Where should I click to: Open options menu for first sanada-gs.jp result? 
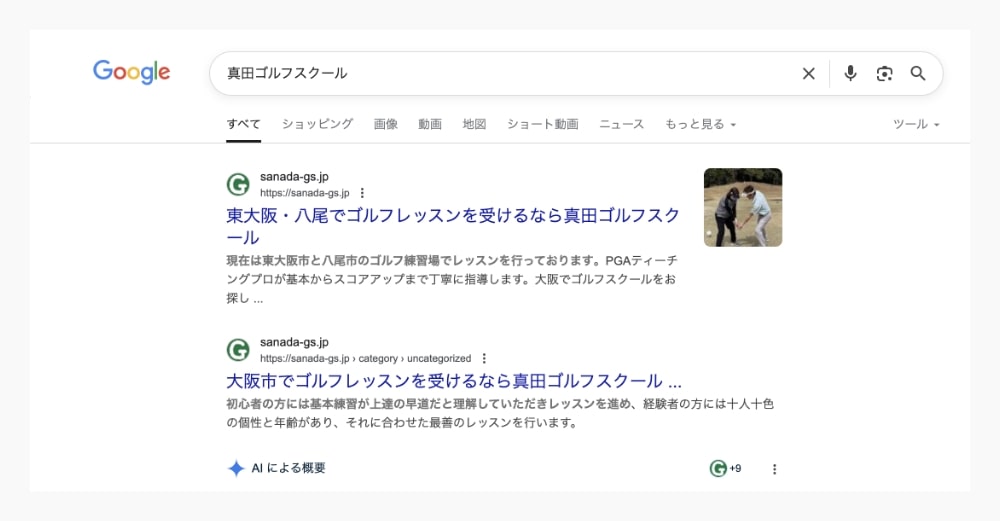(x=362, y=193)
